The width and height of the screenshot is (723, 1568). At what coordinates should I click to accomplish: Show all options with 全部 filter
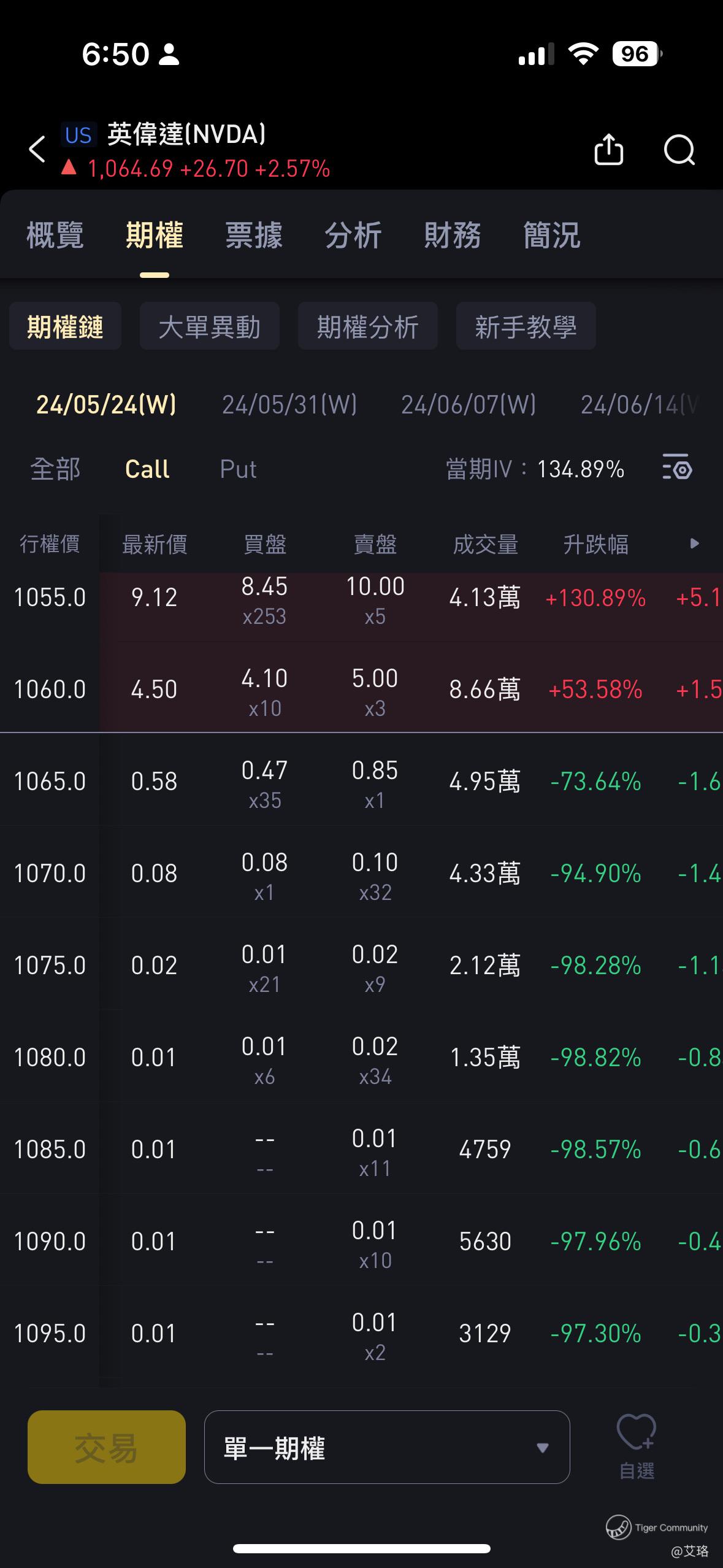(x=55, y=469)
